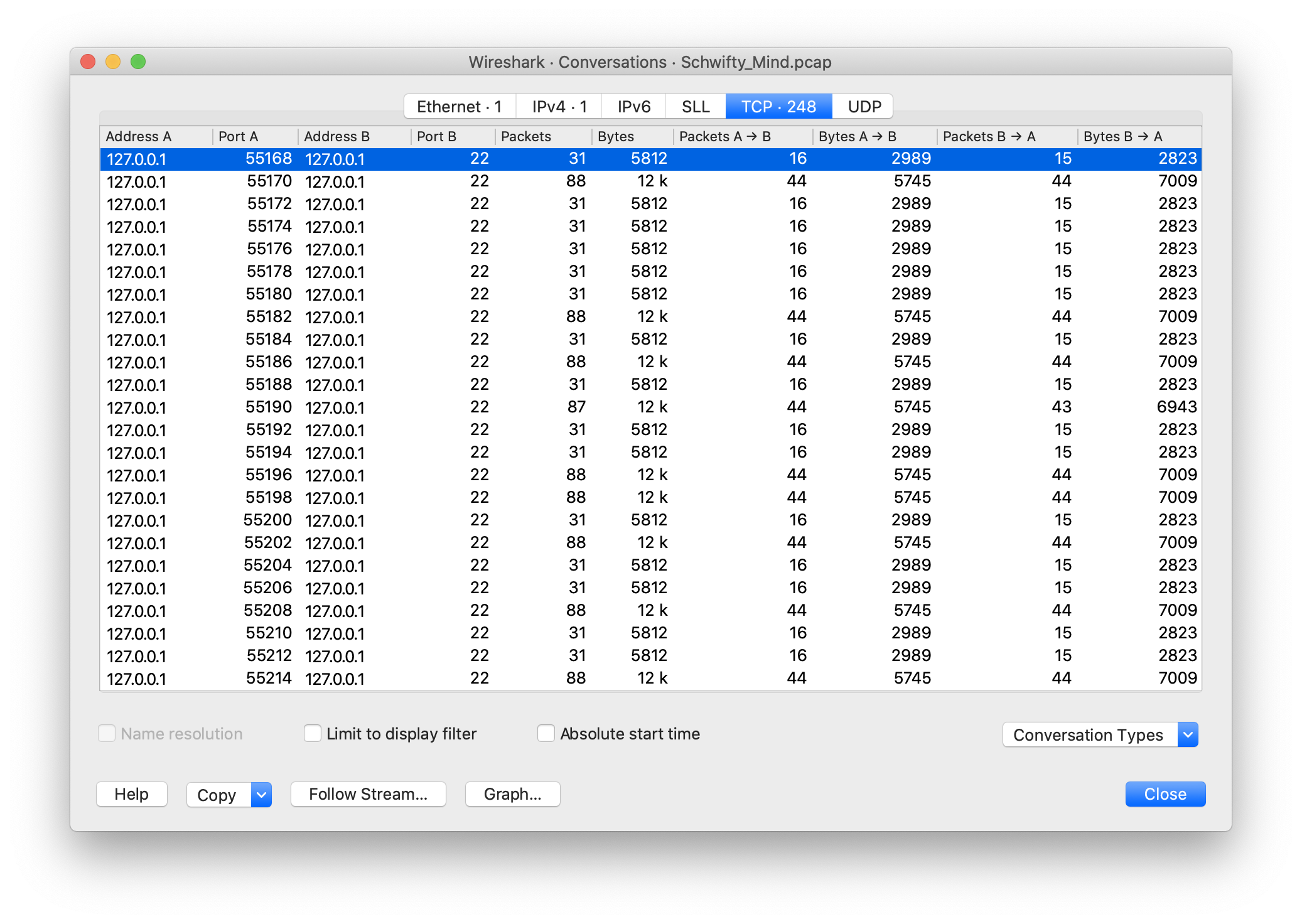Select the row with Port A 55198
1302x924 pixels.
point(651,498)
